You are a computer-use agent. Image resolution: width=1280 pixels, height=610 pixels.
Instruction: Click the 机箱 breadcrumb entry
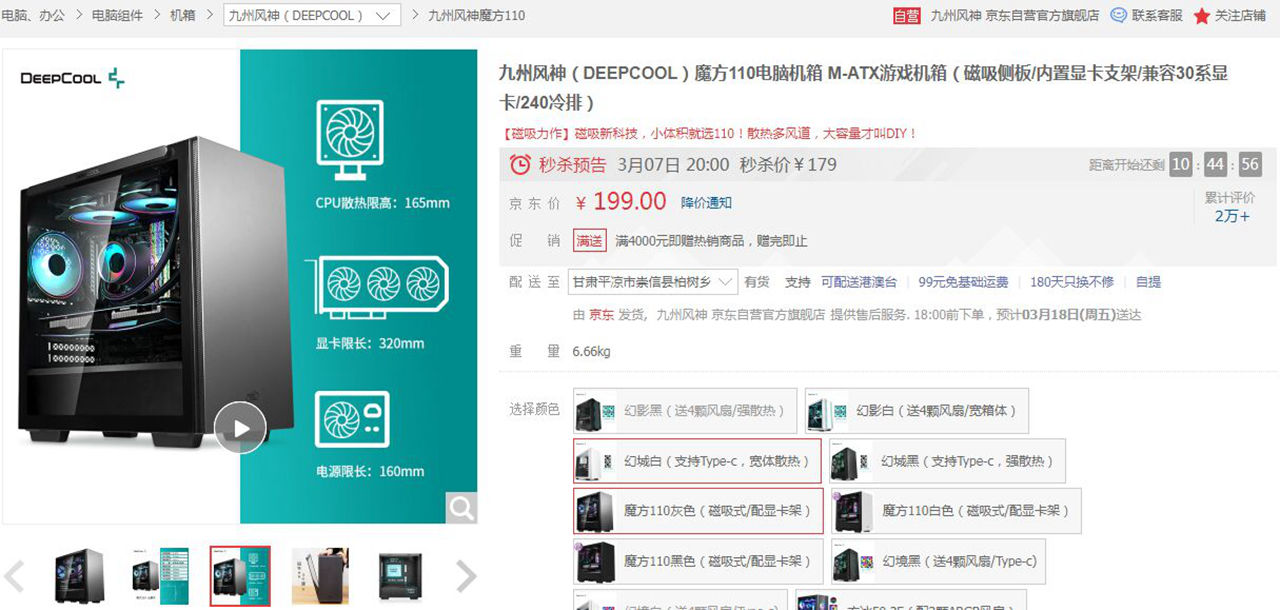tap(181, 15)
